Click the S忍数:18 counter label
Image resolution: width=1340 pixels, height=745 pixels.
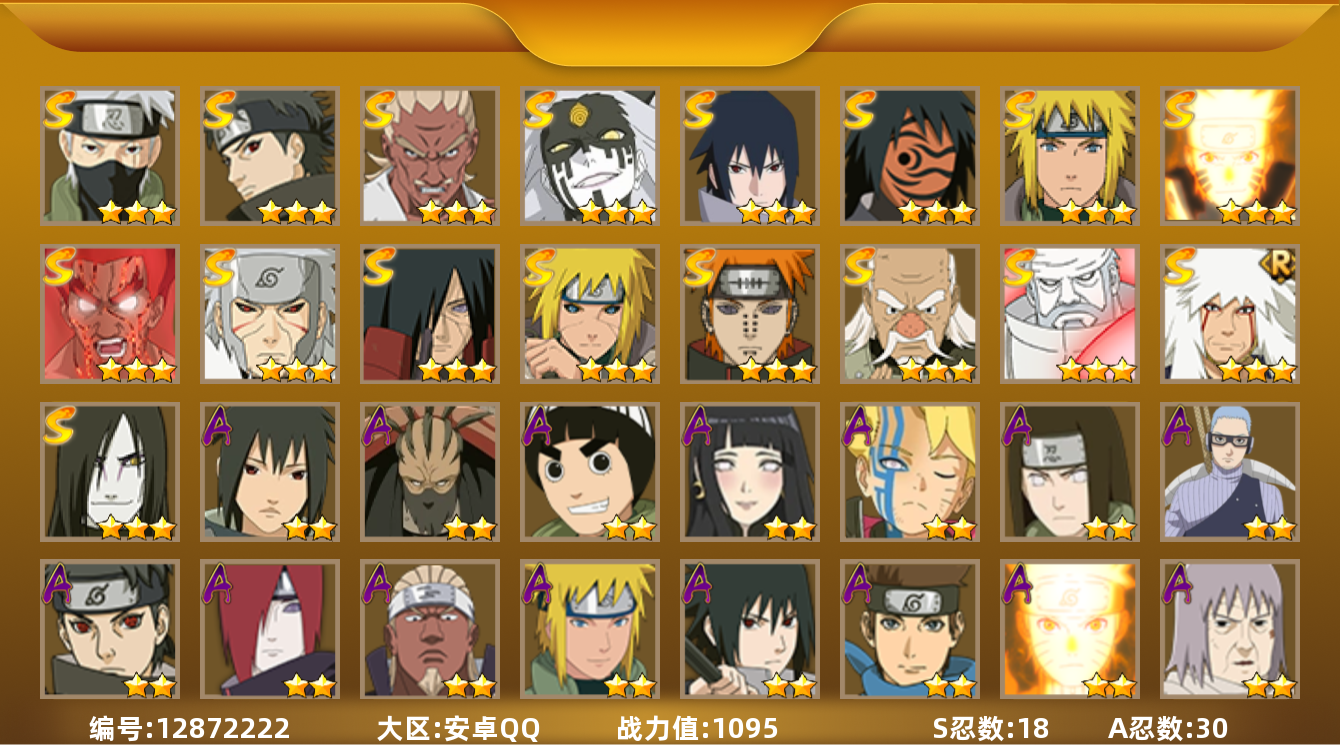[991, 728]
